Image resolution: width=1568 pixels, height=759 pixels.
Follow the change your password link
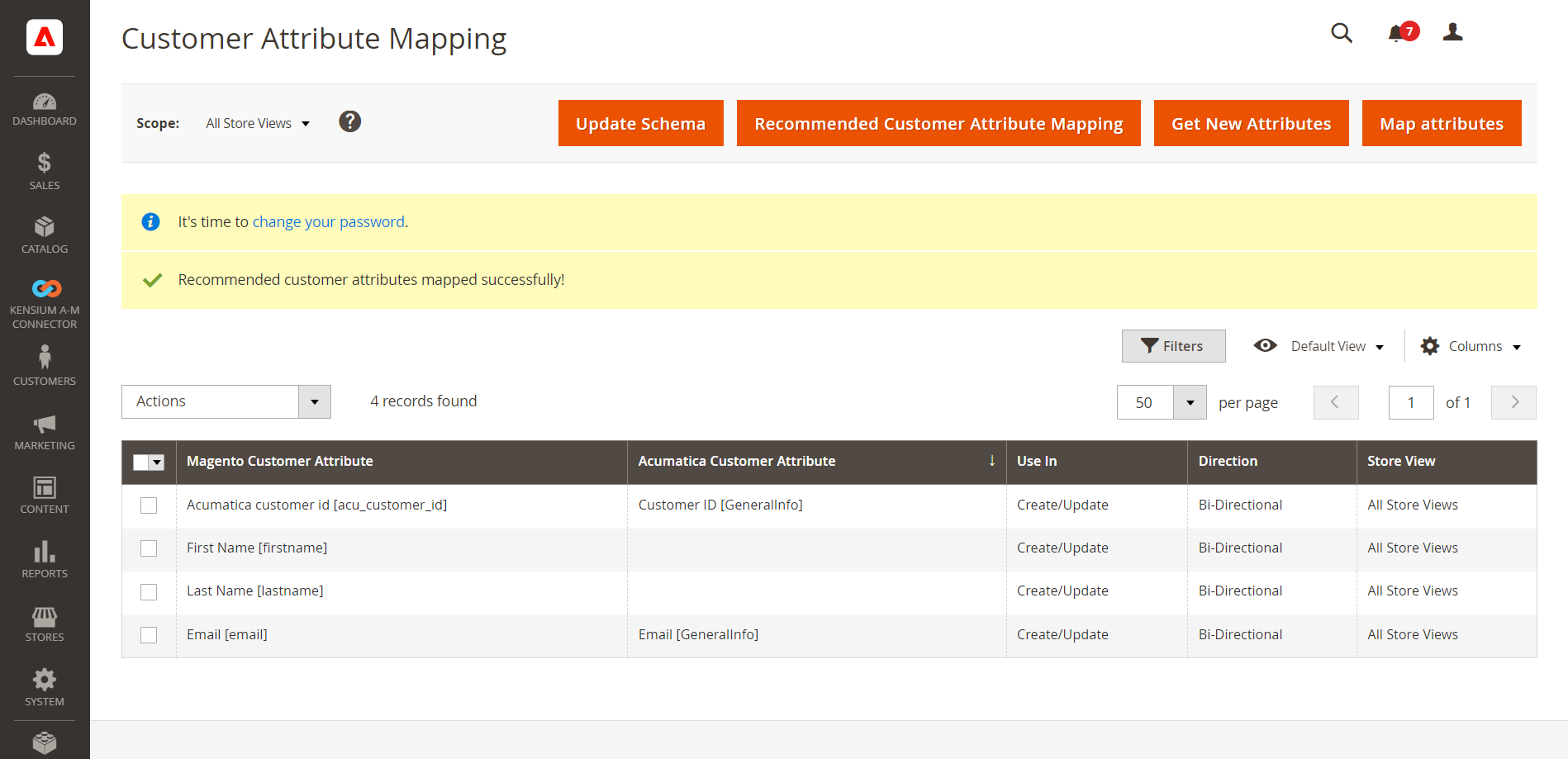click(x=329, y=221)
